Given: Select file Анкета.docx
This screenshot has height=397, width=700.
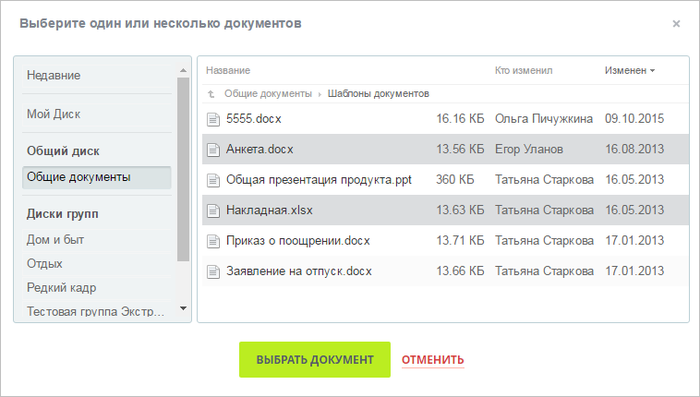Looking at the screenshot, I should pyautogui.click(x=260, y=150).
